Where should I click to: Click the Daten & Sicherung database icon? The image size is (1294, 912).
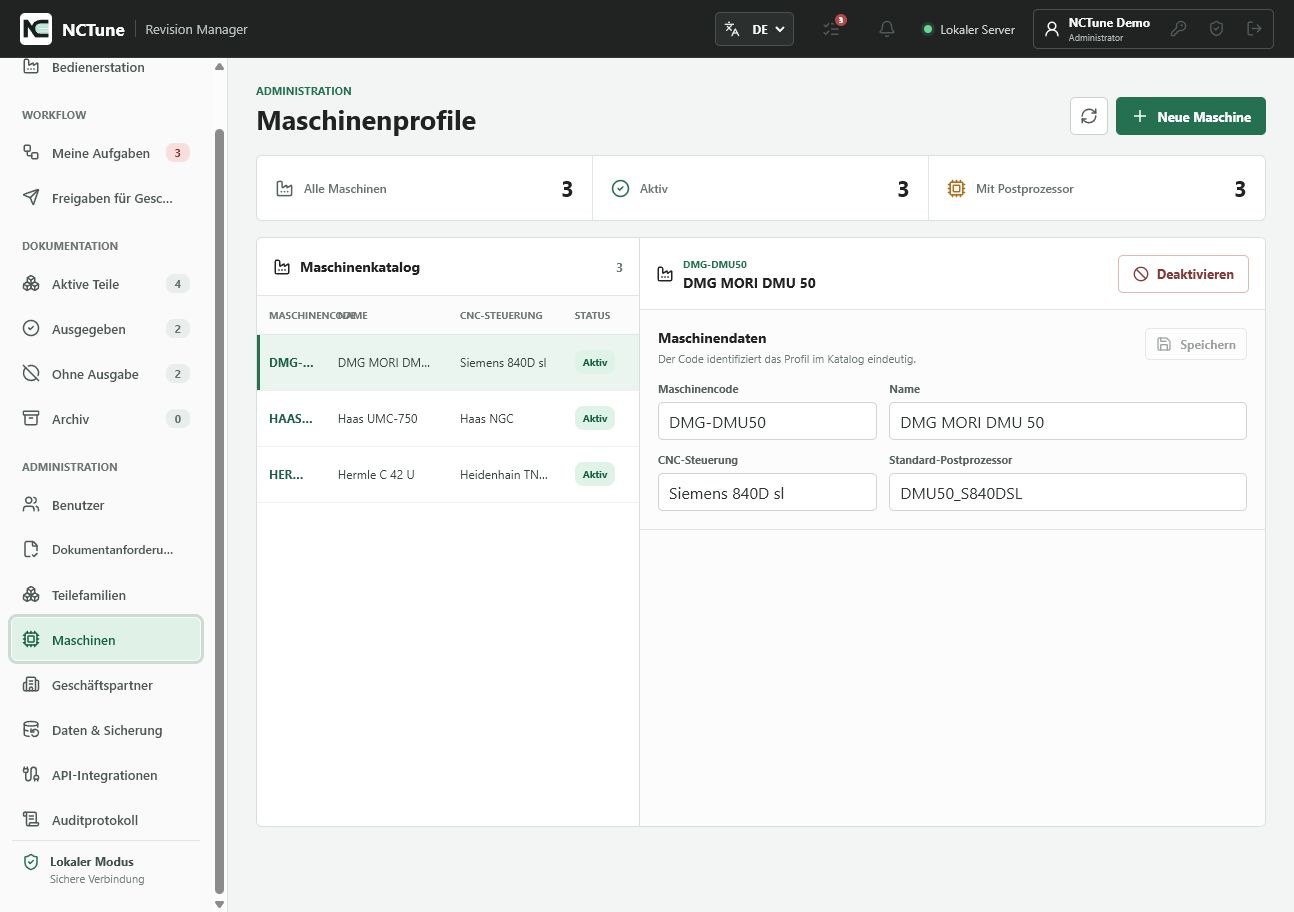(31, 730)
